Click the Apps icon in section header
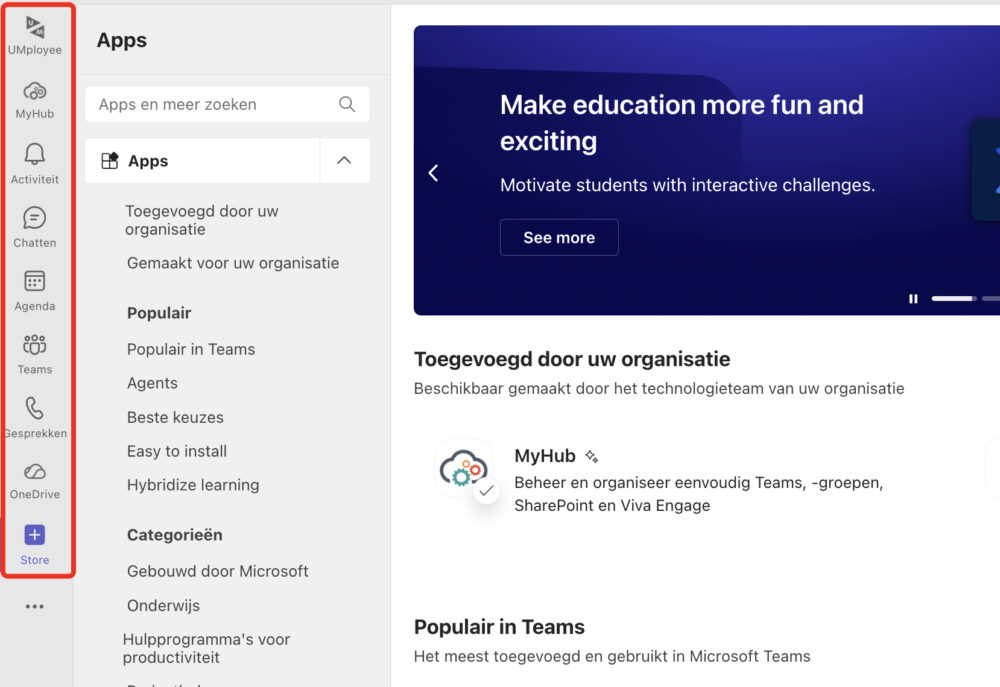Image resolution: width=1000 pixels, height=687 pixels. (x=110, y=160)
